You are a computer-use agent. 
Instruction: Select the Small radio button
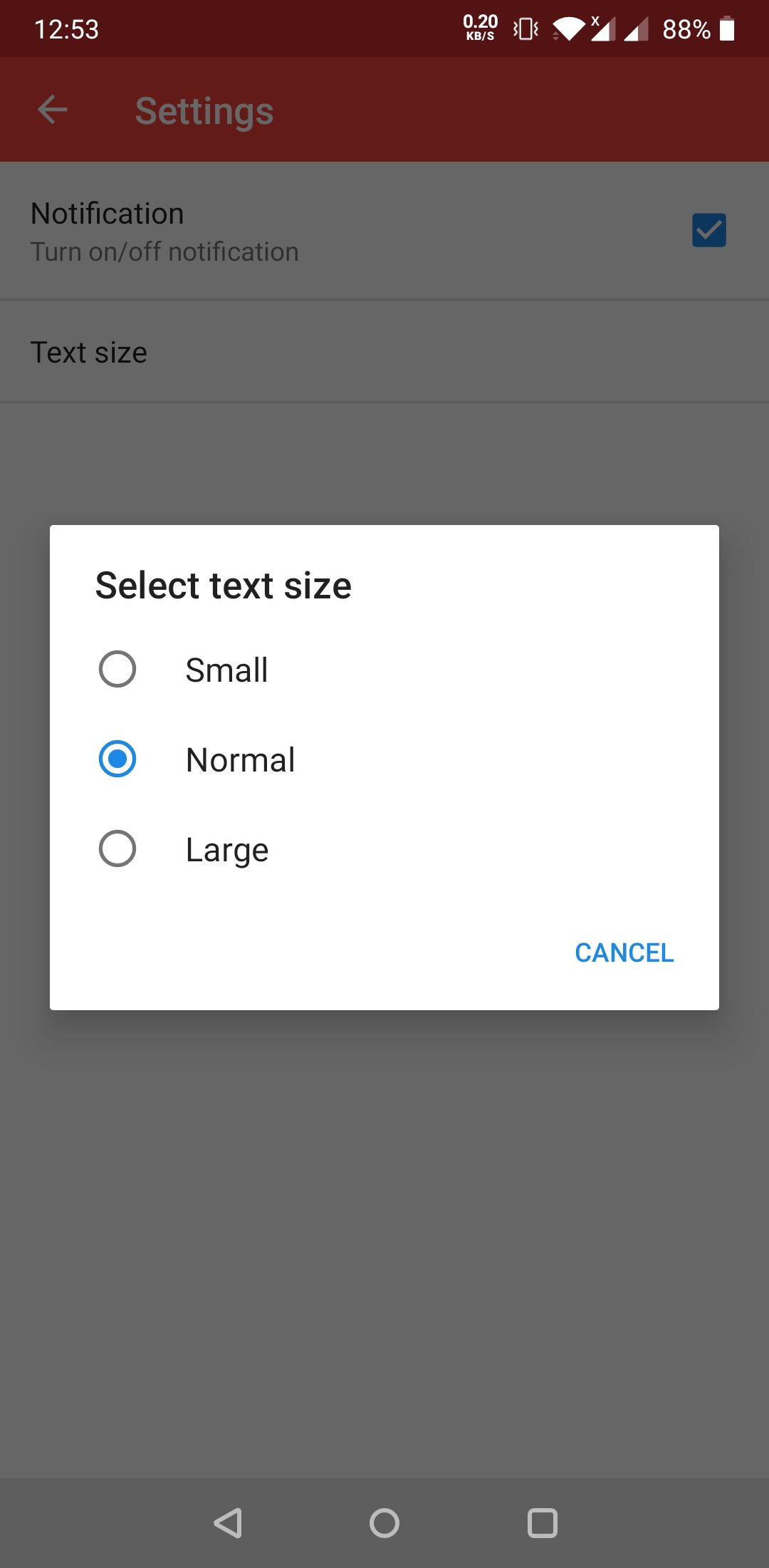[x=117, y=669]
